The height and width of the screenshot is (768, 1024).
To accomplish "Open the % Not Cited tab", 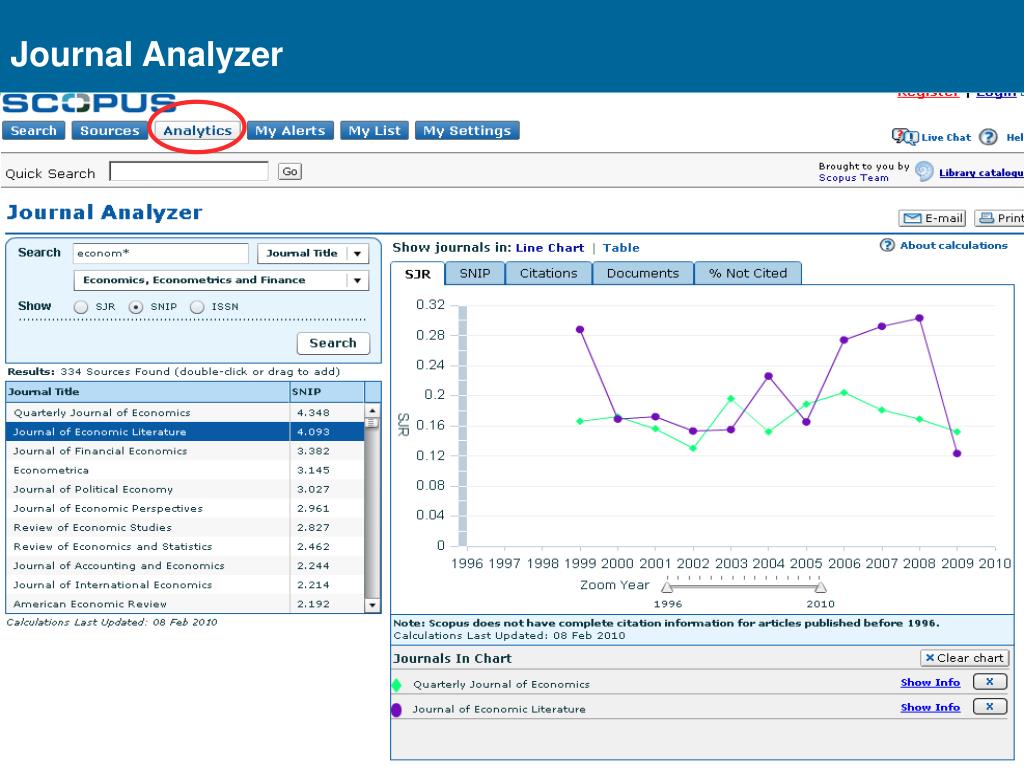I will click(748, 274).
